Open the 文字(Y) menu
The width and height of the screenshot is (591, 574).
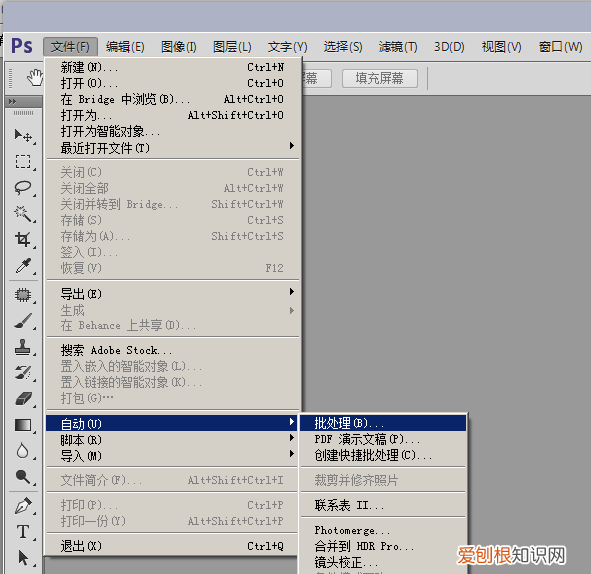click(x=288, y=47)
